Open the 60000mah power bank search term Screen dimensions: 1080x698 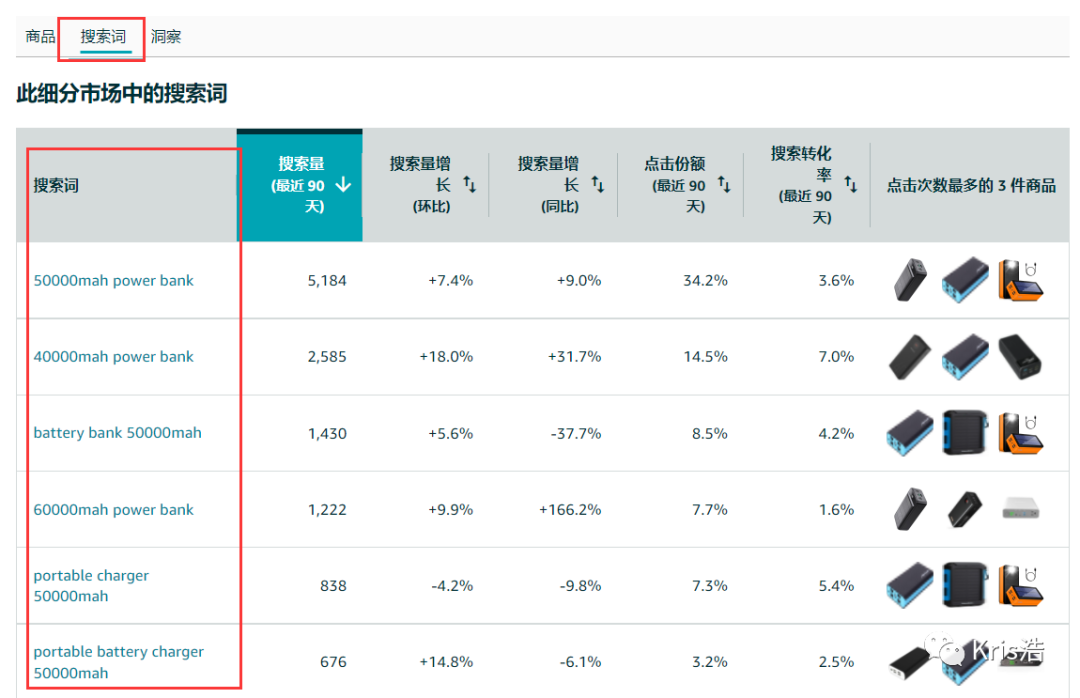point(114,510)
